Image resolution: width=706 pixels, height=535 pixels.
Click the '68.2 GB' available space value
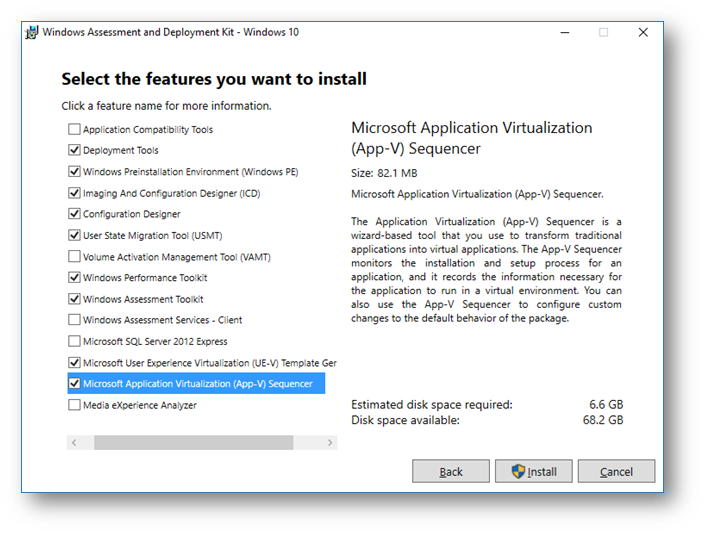[603, 420]
